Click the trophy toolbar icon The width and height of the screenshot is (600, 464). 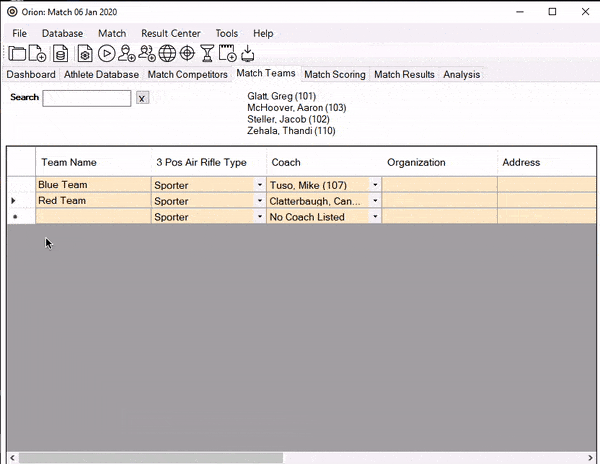(x=207, y=54)
